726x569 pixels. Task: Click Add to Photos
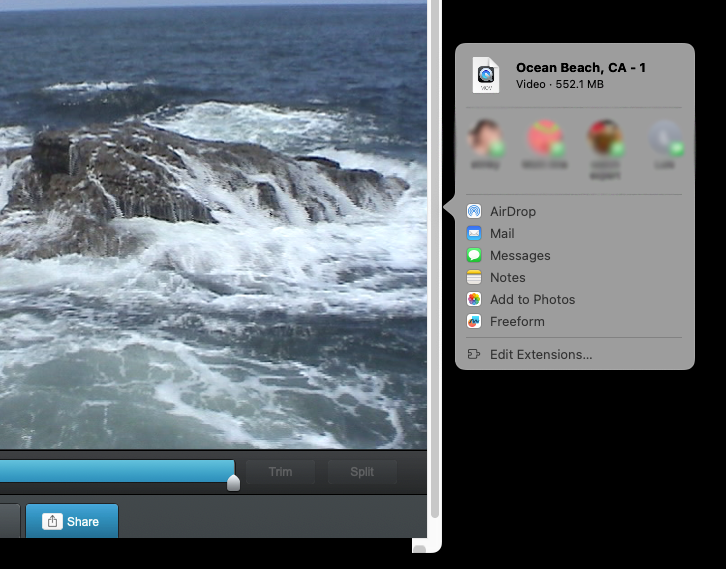click(531, 299)
